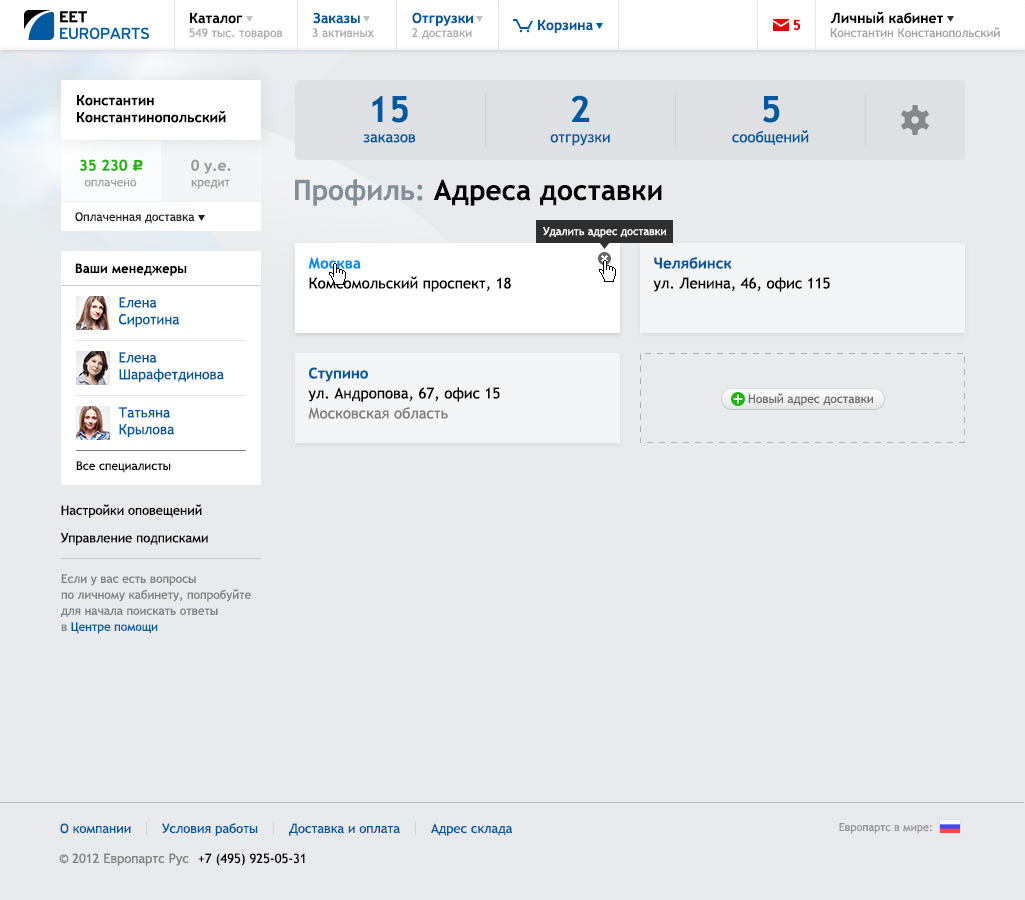
Task: Open the Корзина cart dropdown
Action: [558, 26]
